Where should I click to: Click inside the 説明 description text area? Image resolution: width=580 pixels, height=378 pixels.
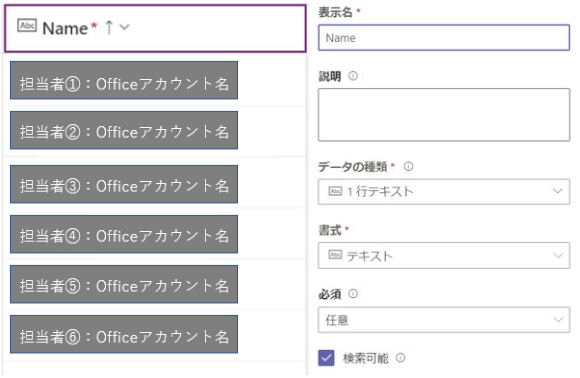444,115
